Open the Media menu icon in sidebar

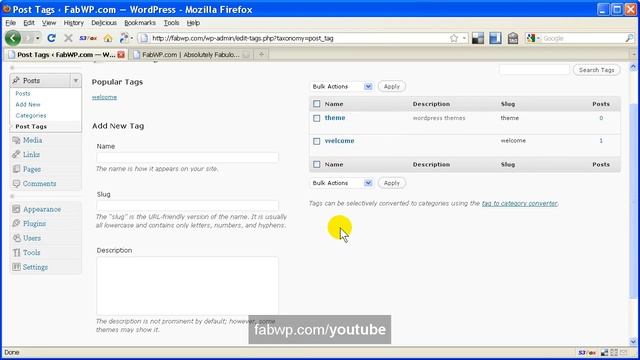pos(16,140)
